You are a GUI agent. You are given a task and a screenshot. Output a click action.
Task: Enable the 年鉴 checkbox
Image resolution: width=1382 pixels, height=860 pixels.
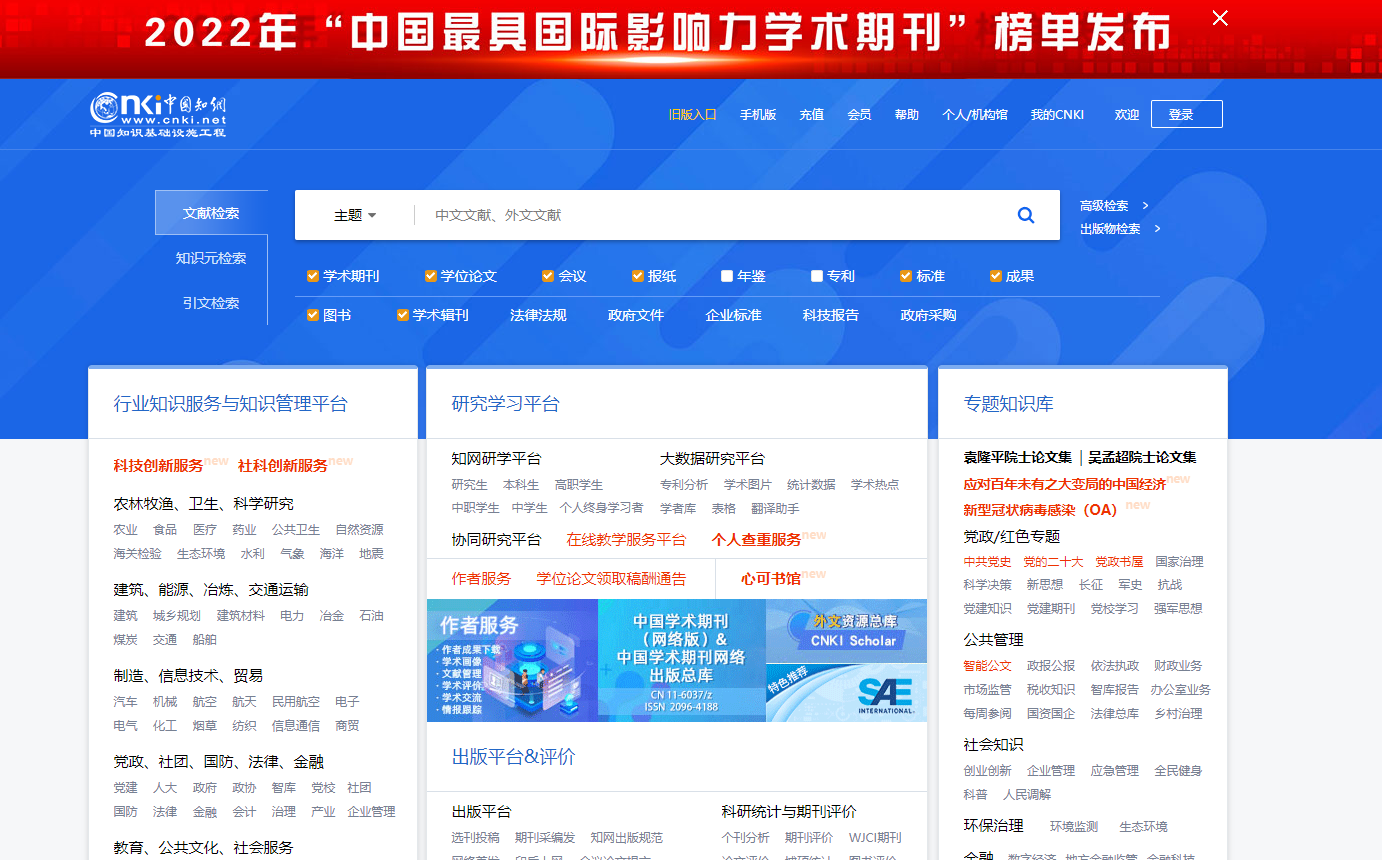(727, 276)
